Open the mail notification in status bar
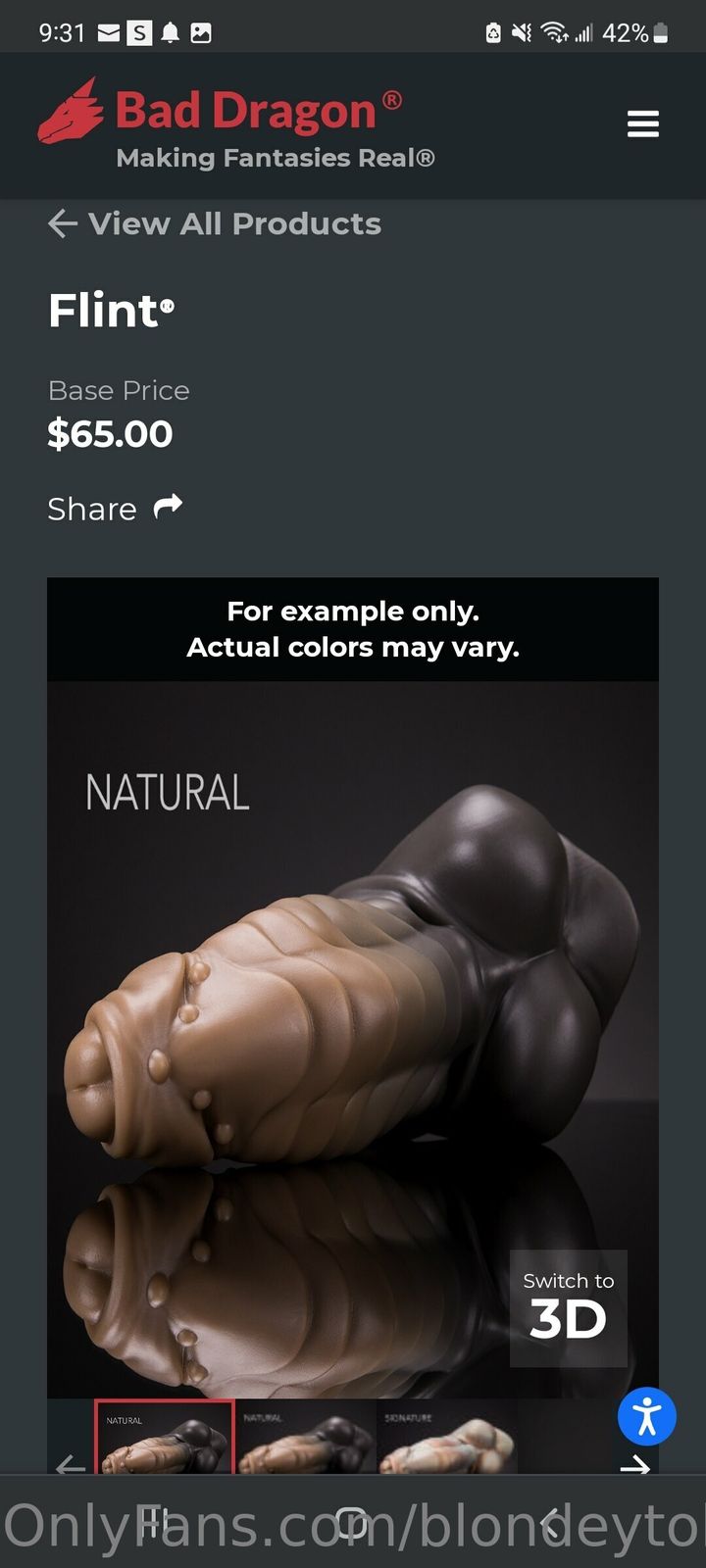This screenshot has width=706, height=1568. pyautogui.click(x=109, y=33)
